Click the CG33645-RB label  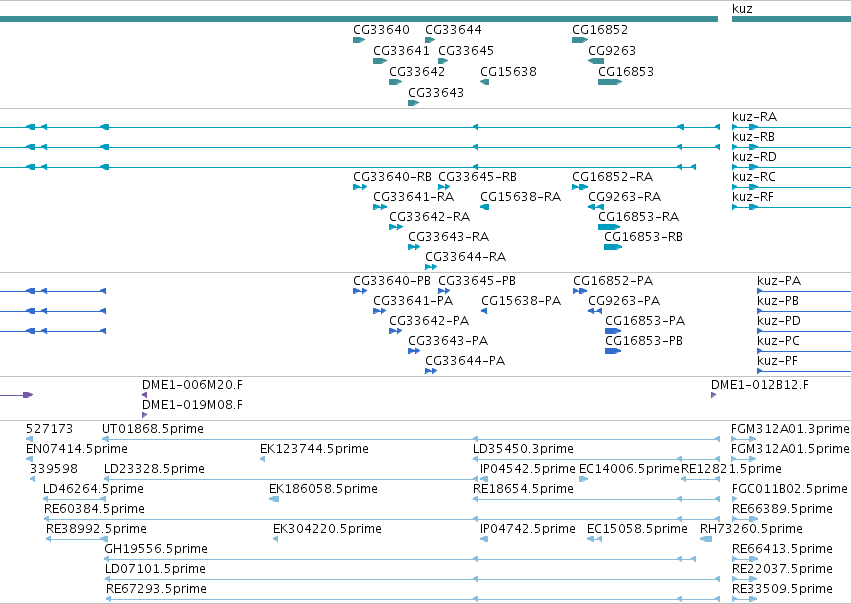point(477,177)
